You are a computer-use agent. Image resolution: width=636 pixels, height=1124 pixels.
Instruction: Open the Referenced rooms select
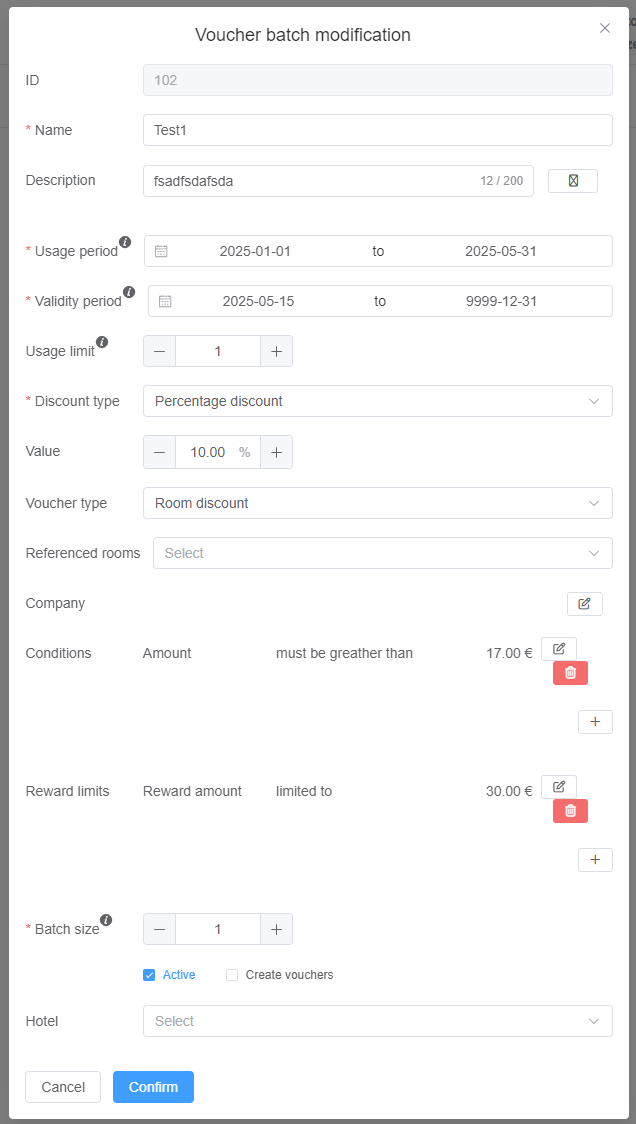(382, 553)
